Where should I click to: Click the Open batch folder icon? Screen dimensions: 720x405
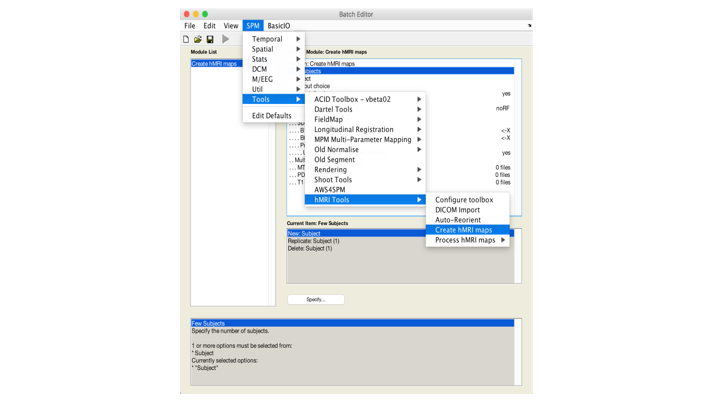pos(198,40)
